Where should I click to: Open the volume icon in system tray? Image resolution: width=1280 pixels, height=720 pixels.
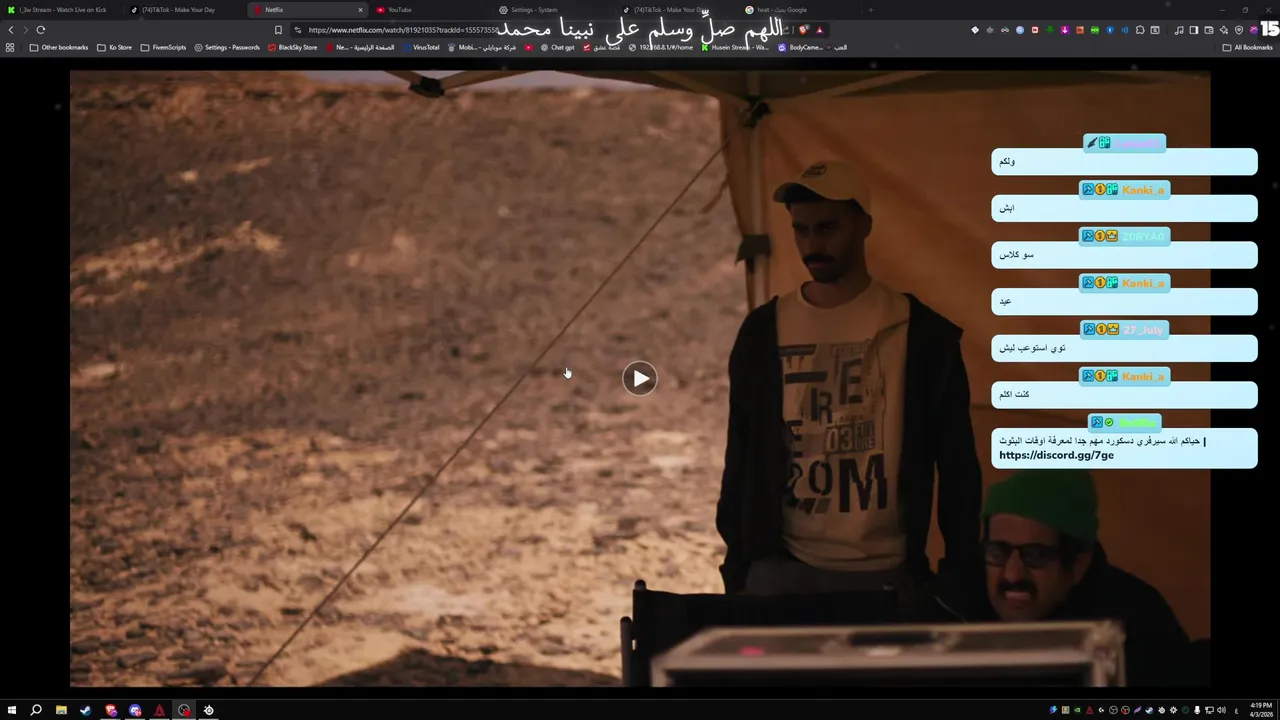pos(1221,710)
